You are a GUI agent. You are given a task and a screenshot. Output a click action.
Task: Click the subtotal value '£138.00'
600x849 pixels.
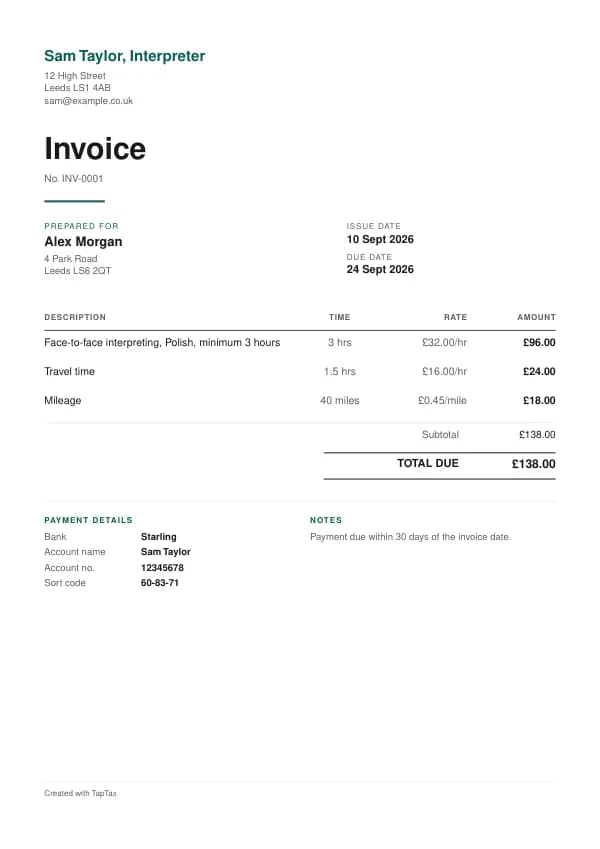[537, 435]
